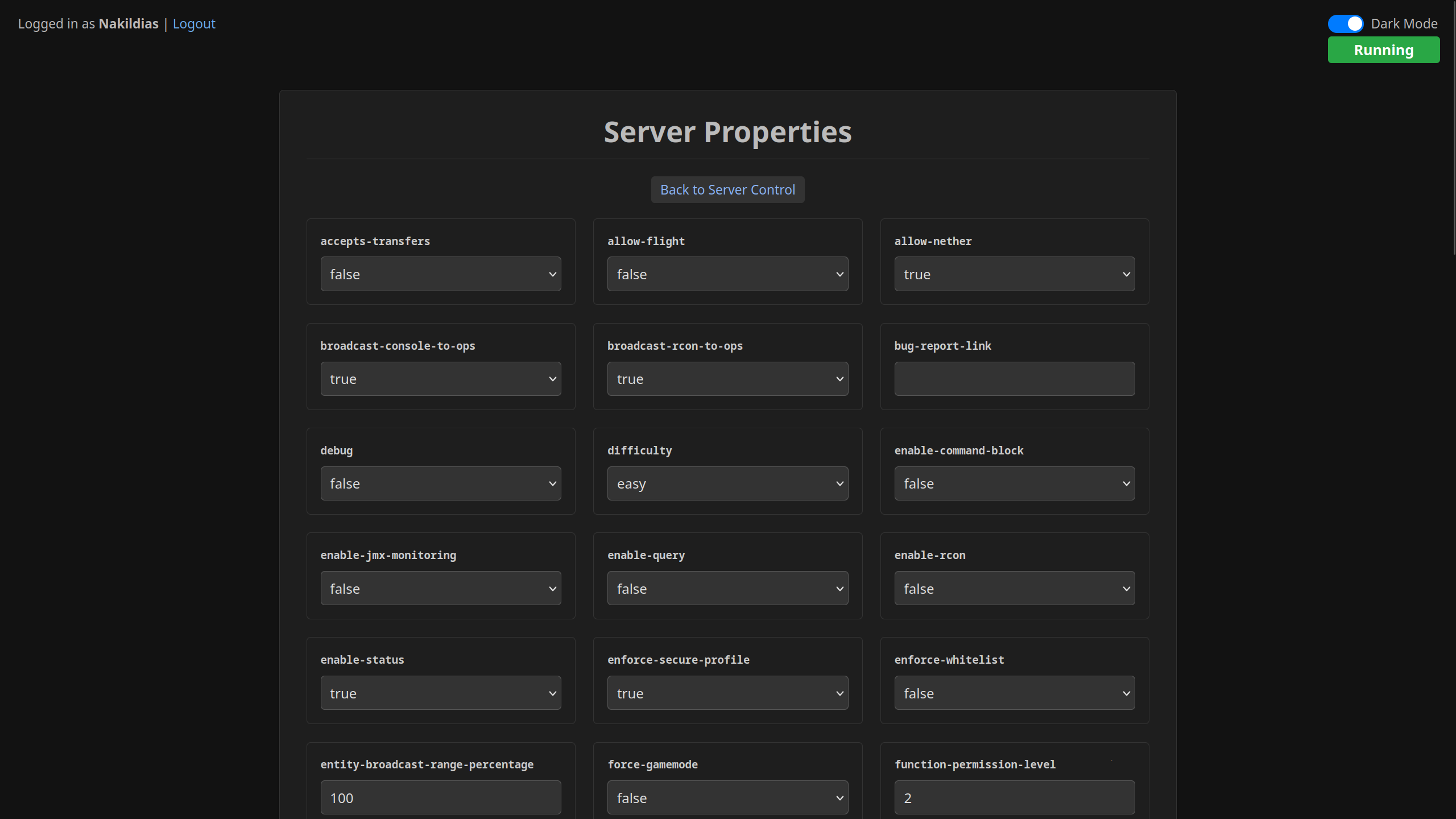The height and width of the screenshot is (819, 1456).
Task: Click the function-permission-level input field
Action: 1014,797
